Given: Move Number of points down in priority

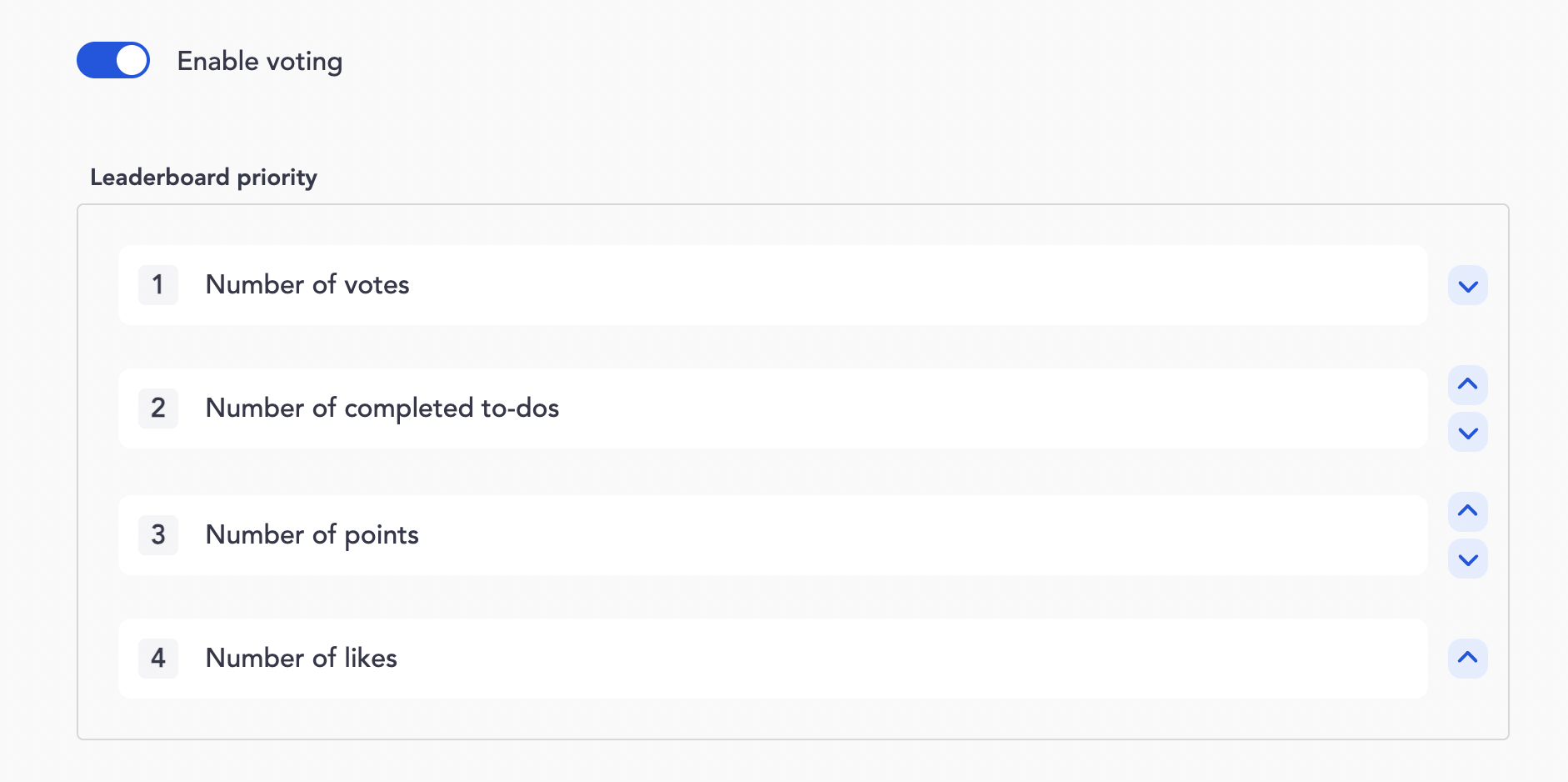Looking at the screenshot, I should click(x=1467, y=559).
